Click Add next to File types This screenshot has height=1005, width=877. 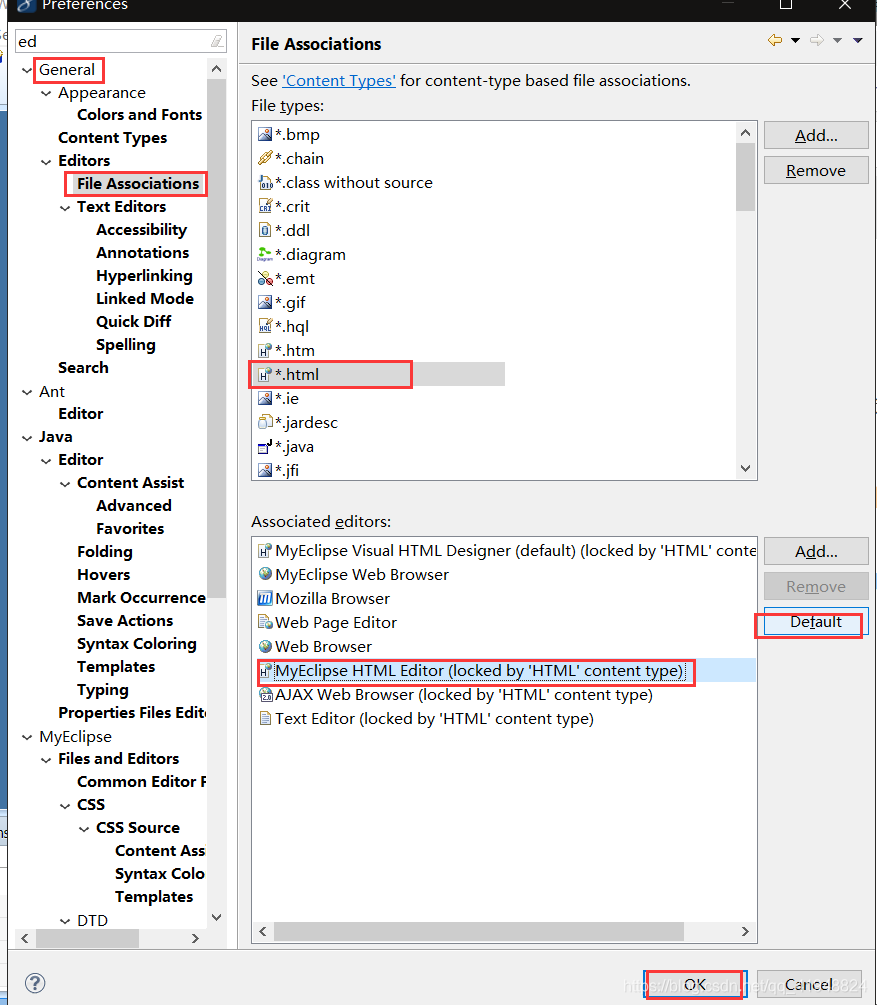816,135
